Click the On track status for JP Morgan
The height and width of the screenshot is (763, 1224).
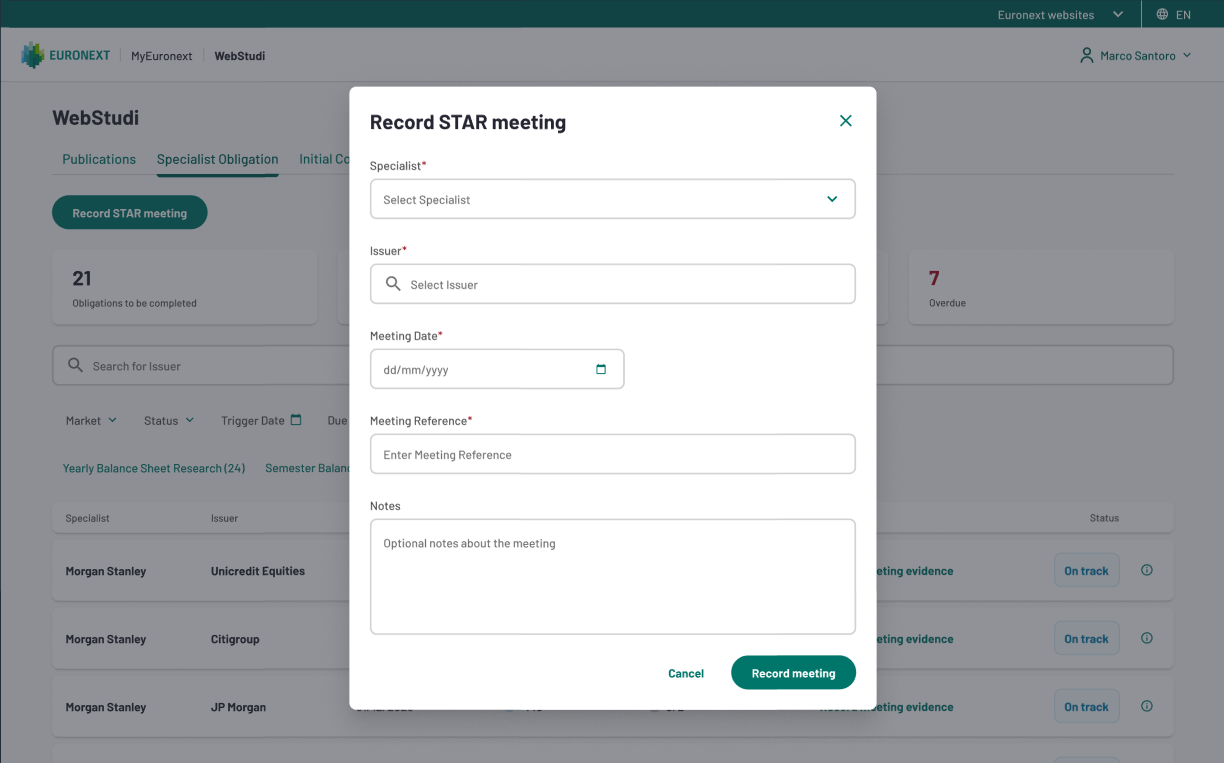(x=1086, y=707)
